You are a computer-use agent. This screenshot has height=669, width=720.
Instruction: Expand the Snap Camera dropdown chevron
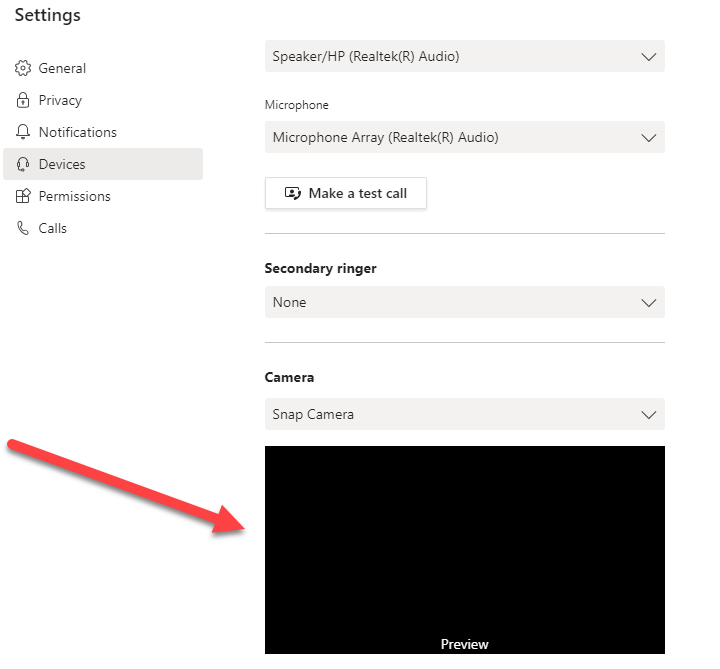(x=648, y=415)
